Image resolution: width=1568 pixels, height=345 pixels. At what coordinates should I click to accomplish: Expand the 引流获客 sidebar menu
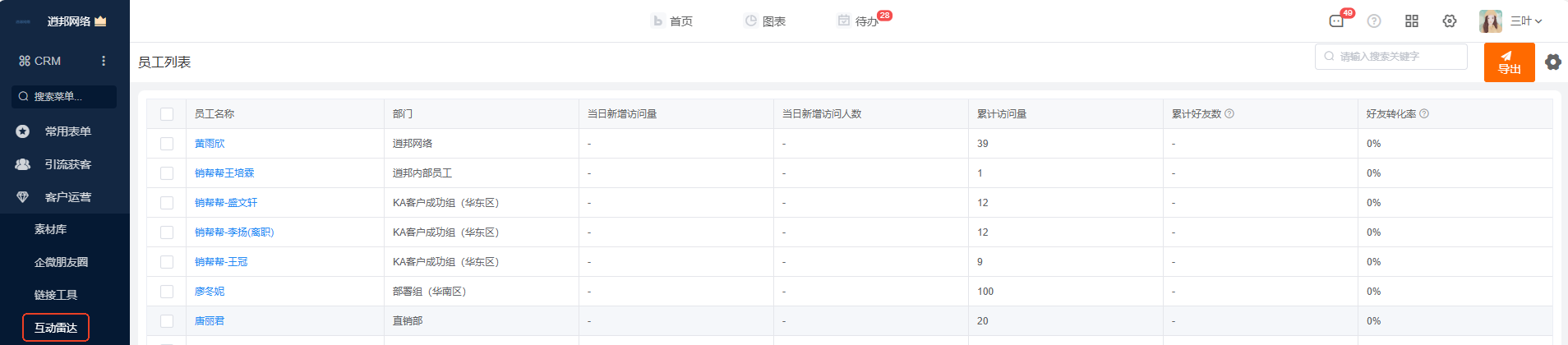point(67,164)
